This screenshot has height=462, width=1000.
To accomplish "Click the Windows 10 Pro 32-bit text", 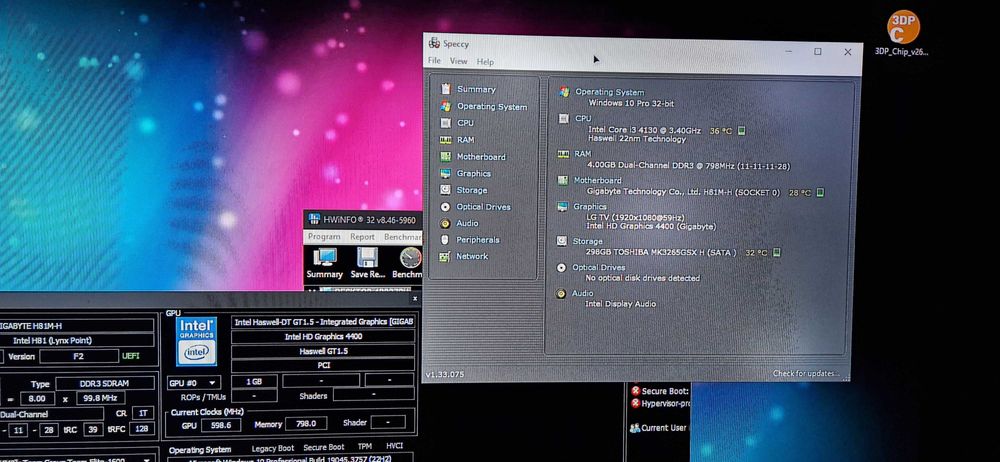I will 631,103.
